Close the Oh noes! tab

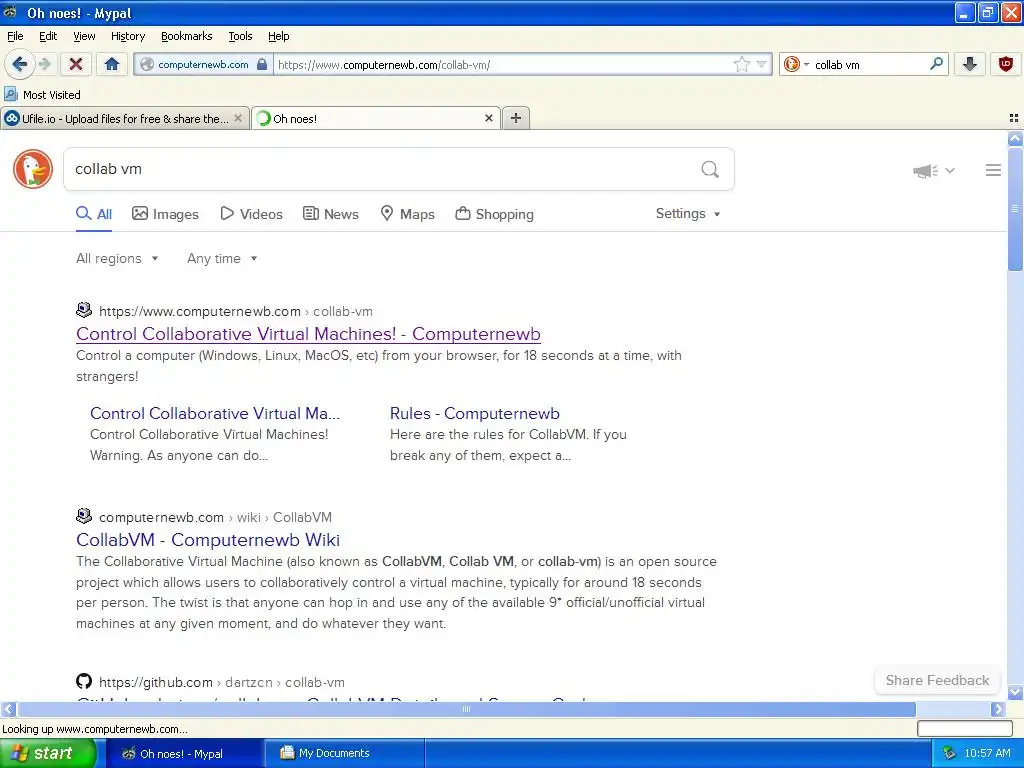(x=488, y=118)
